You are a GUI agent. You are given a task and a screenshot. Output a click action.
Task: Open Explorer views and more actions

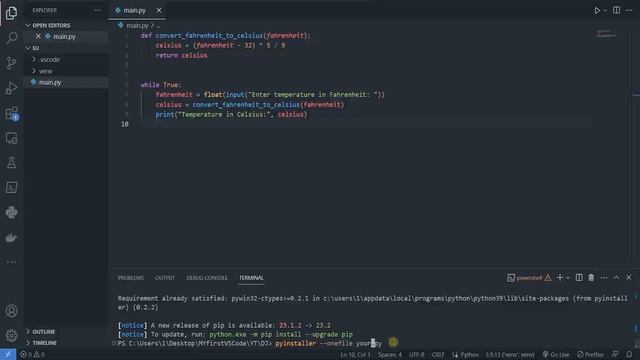(x=98, y=10)
